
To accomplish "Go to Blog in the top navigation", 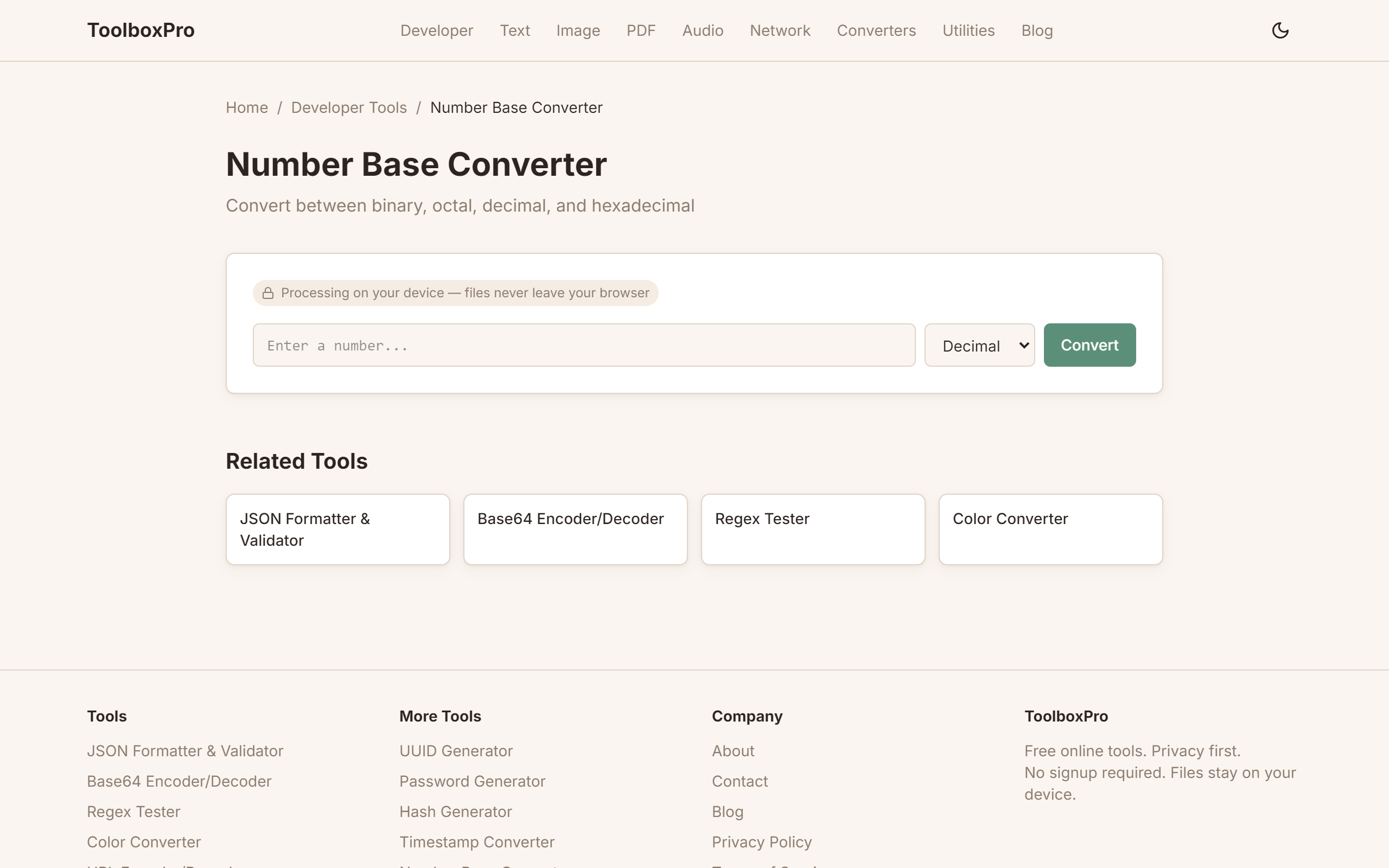I will pos(1036,30).
